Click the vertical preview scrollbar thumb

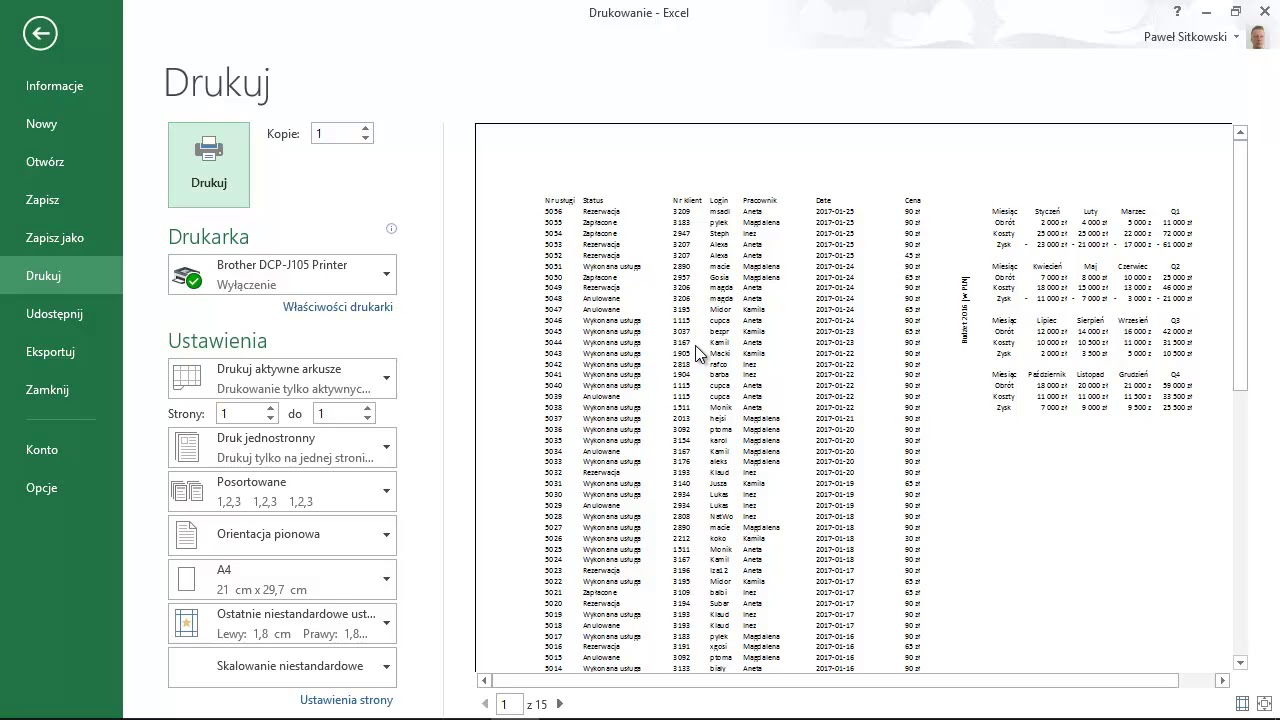coord(1241,265)
